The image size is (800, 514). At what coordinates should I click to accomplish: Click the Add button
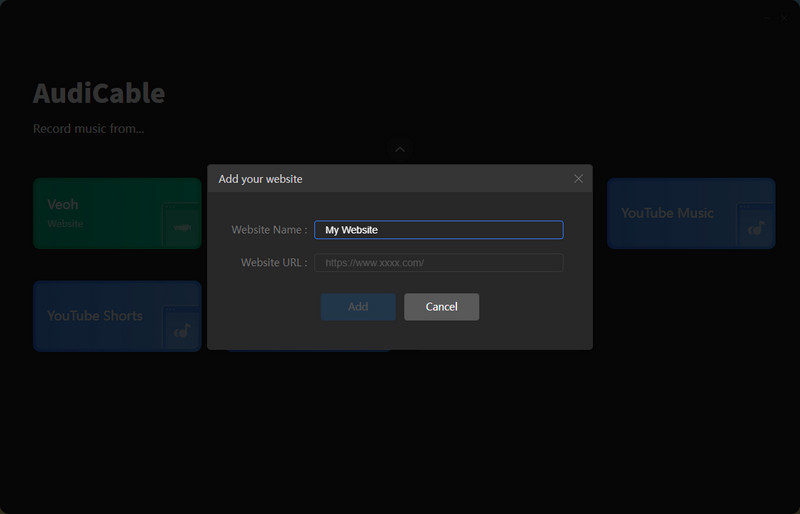point(358,307)
